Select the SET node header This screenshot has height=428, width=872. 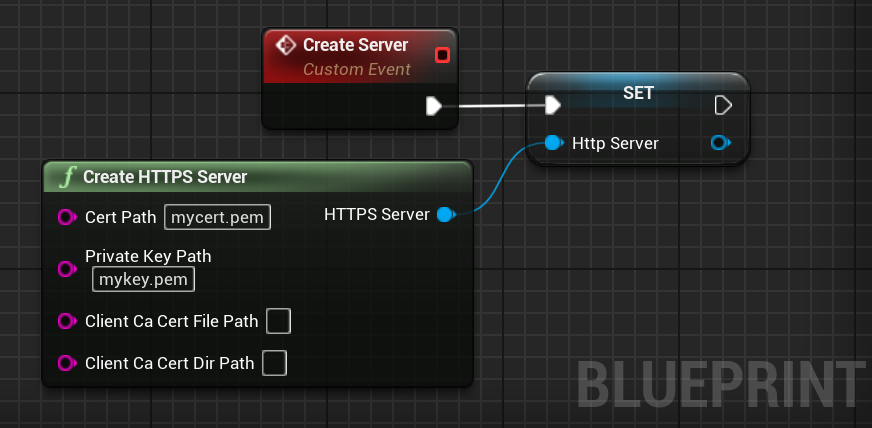tap(638, 92)
